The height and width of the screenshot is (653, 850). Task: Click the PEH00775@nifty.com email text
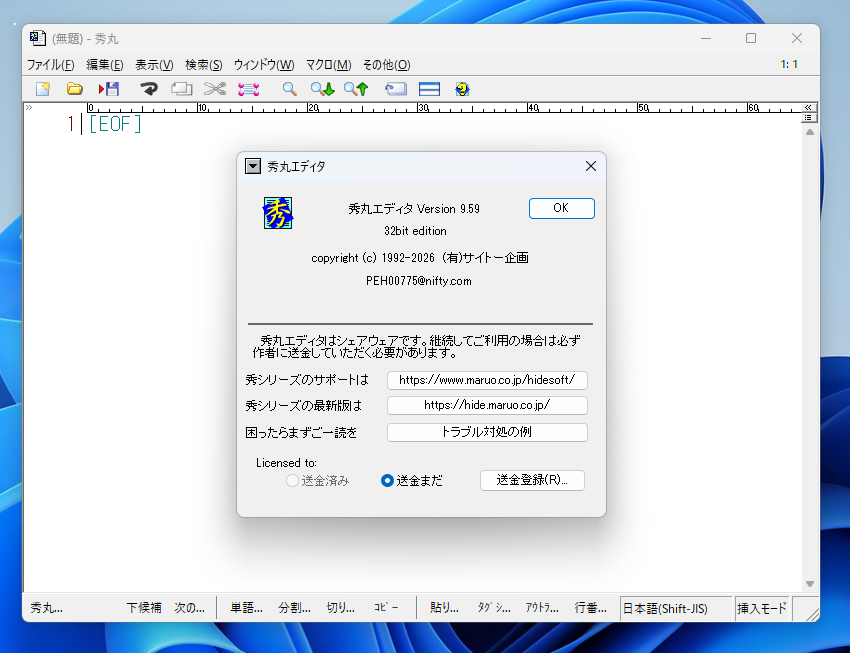(x=418, y=281)
